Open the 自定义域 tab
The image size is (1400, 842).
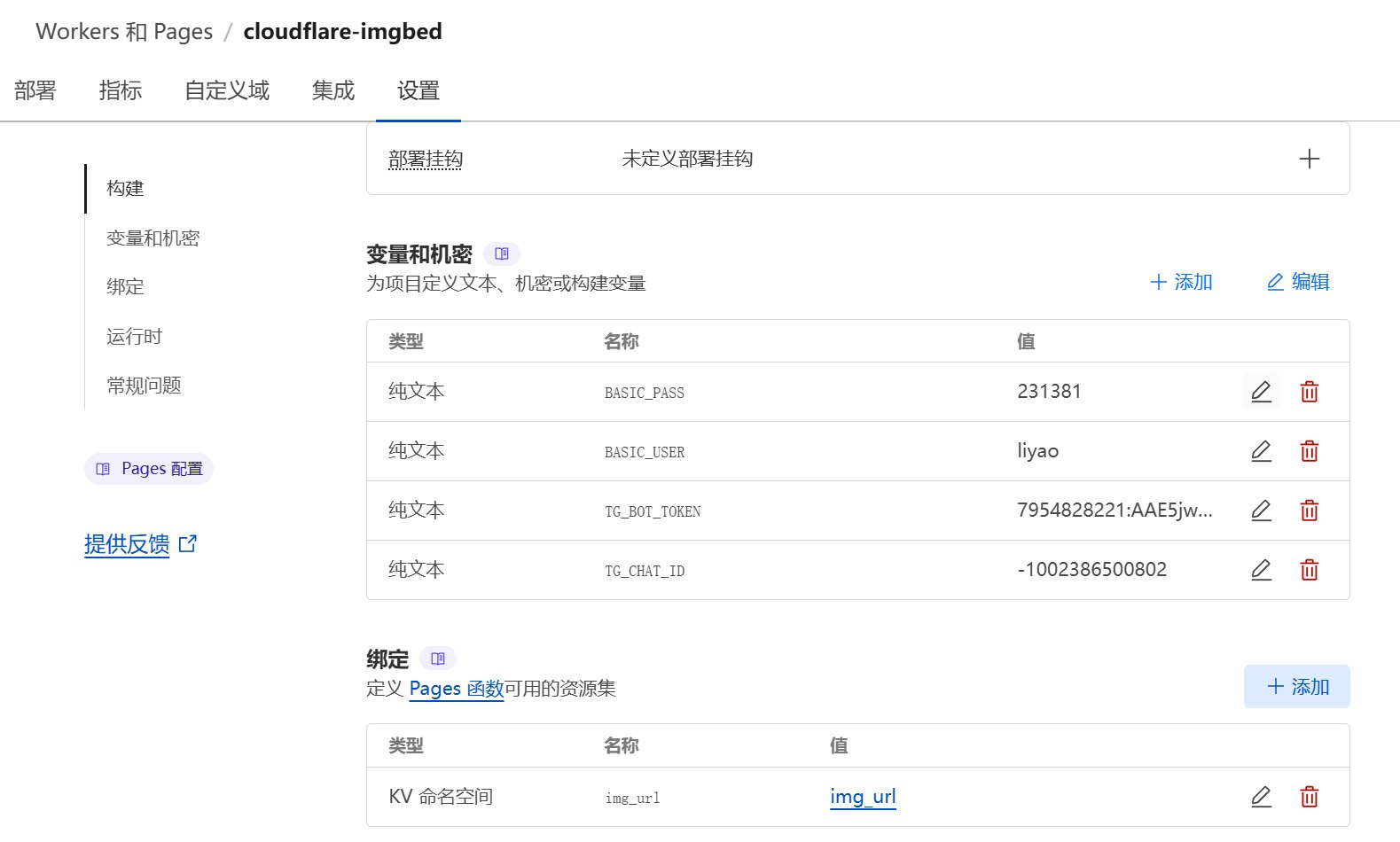(x=227, y=90)
